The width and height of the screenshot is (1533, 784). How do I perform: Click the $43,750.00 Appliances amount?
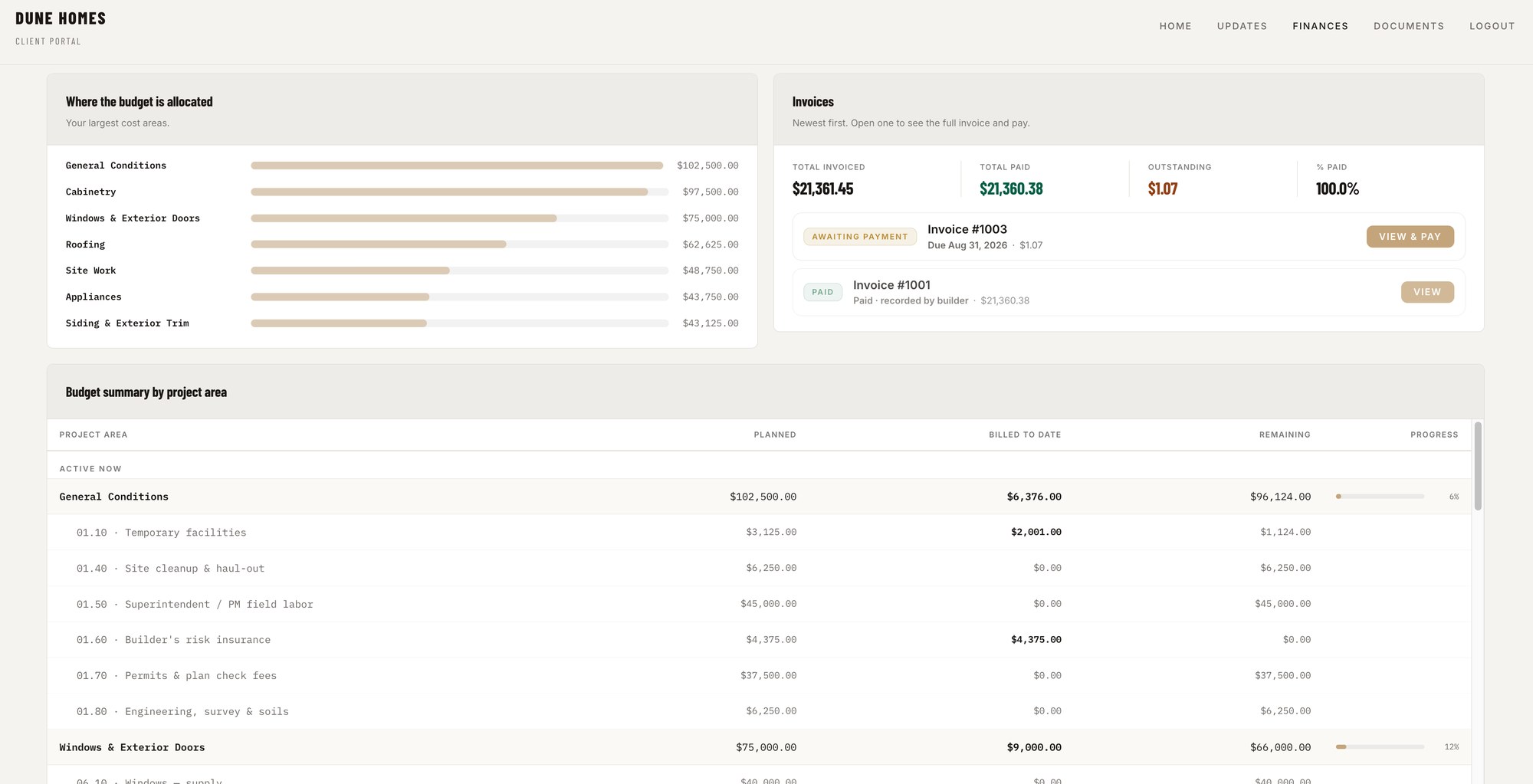[x=711, y=297]
